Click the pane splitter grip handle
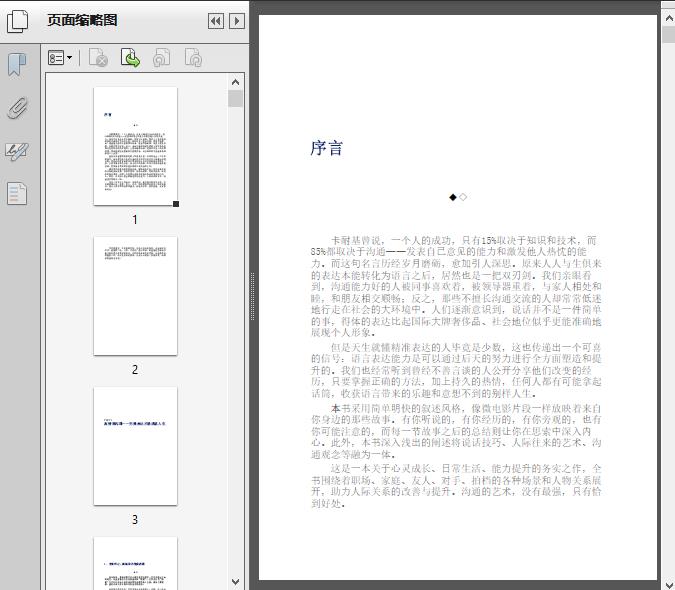Screen dimensions: 675x590 point(253,297)
